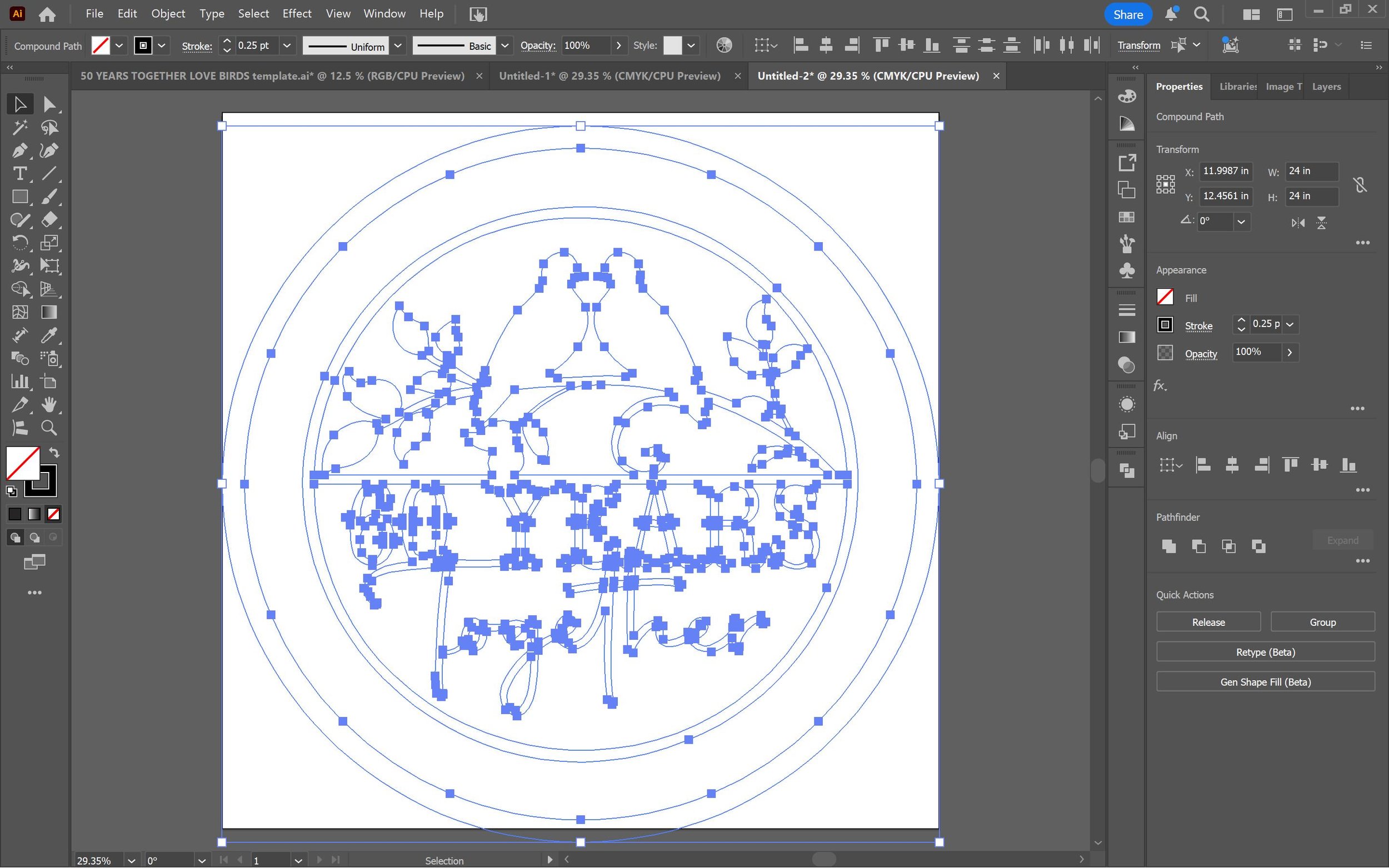
Task: Click the X position input field
Action: 1225,171
